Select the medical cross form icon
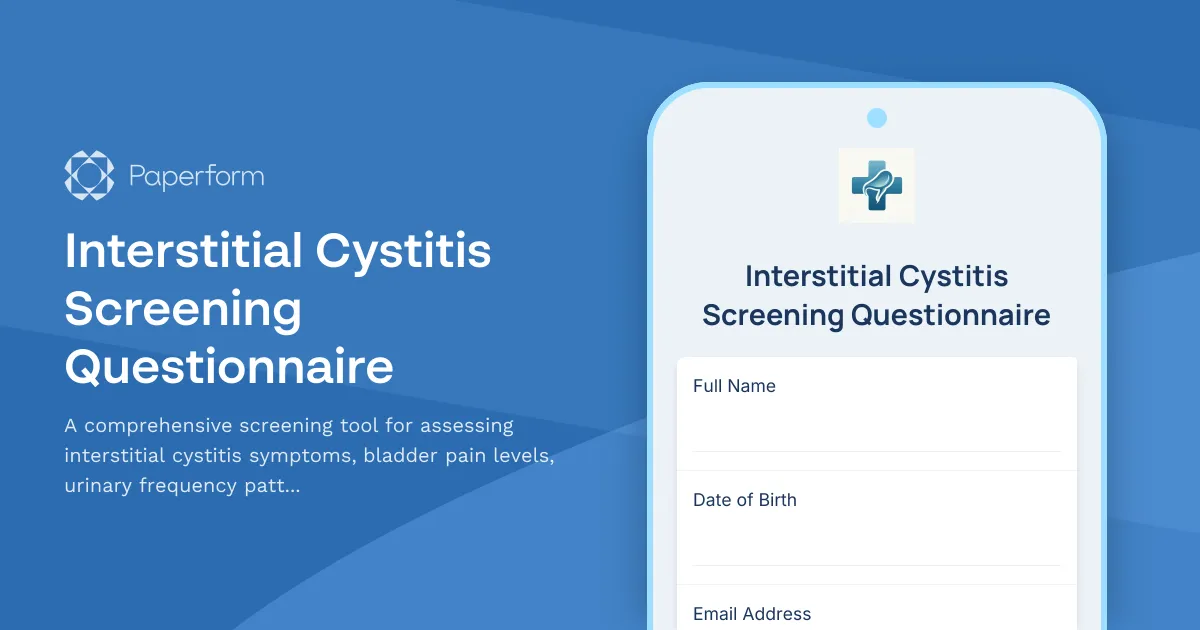Image resolution: width=1200 pixels, height=630 pixels. (876, 185)
